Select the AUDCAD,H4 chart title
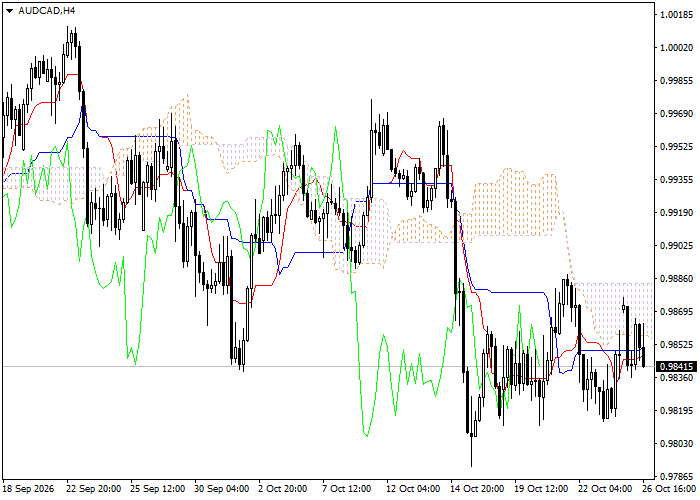Screen dimensions: 700x500 47,10
